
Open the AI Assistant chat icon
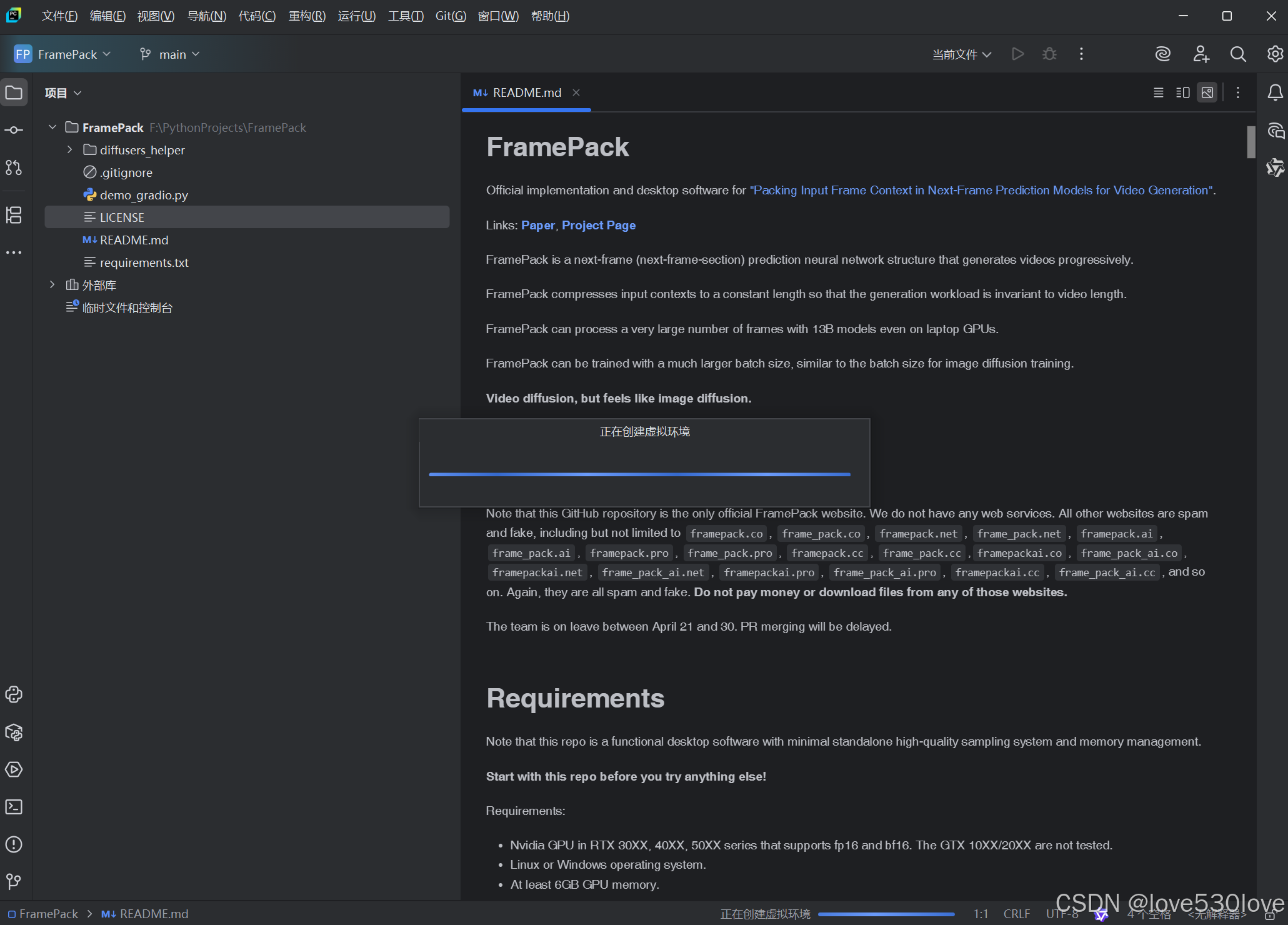1275,131
